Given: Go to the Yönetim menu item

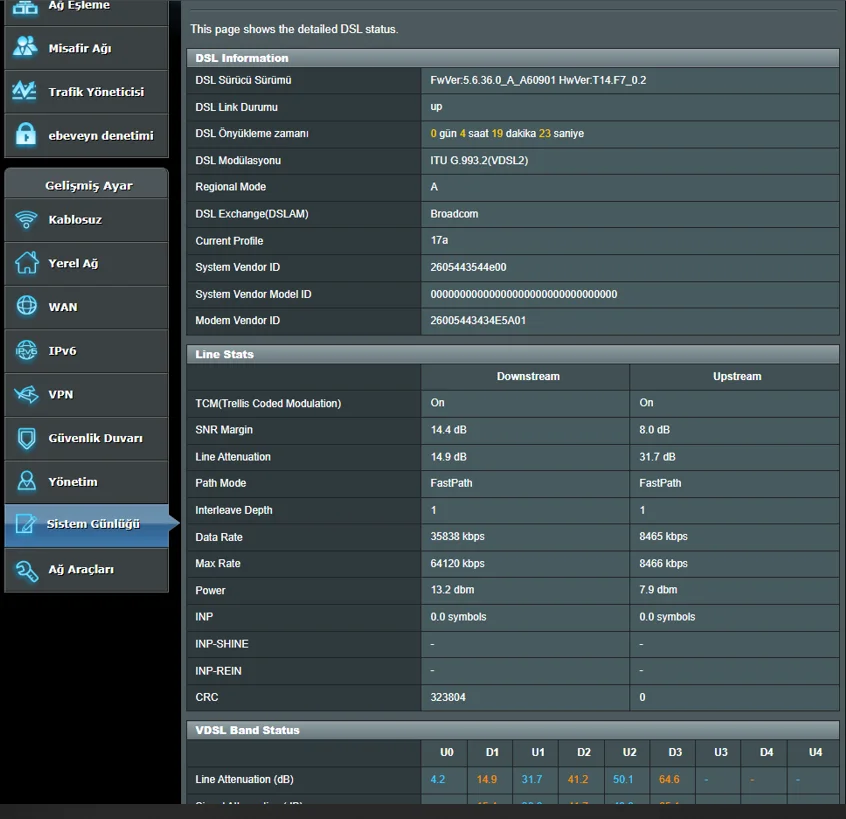Looking at the screenshot, I should pos(73,482).
